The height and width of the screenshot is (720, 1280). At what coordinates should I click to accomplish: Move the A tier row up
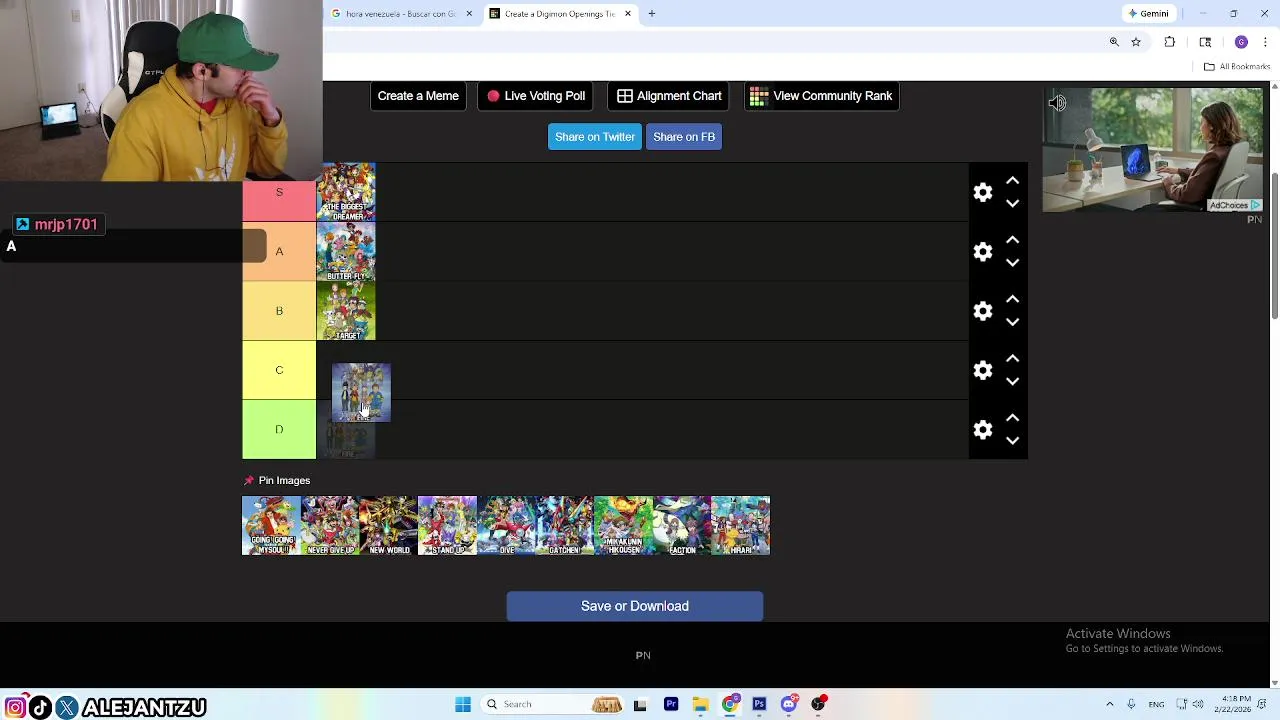[1012, 240]
